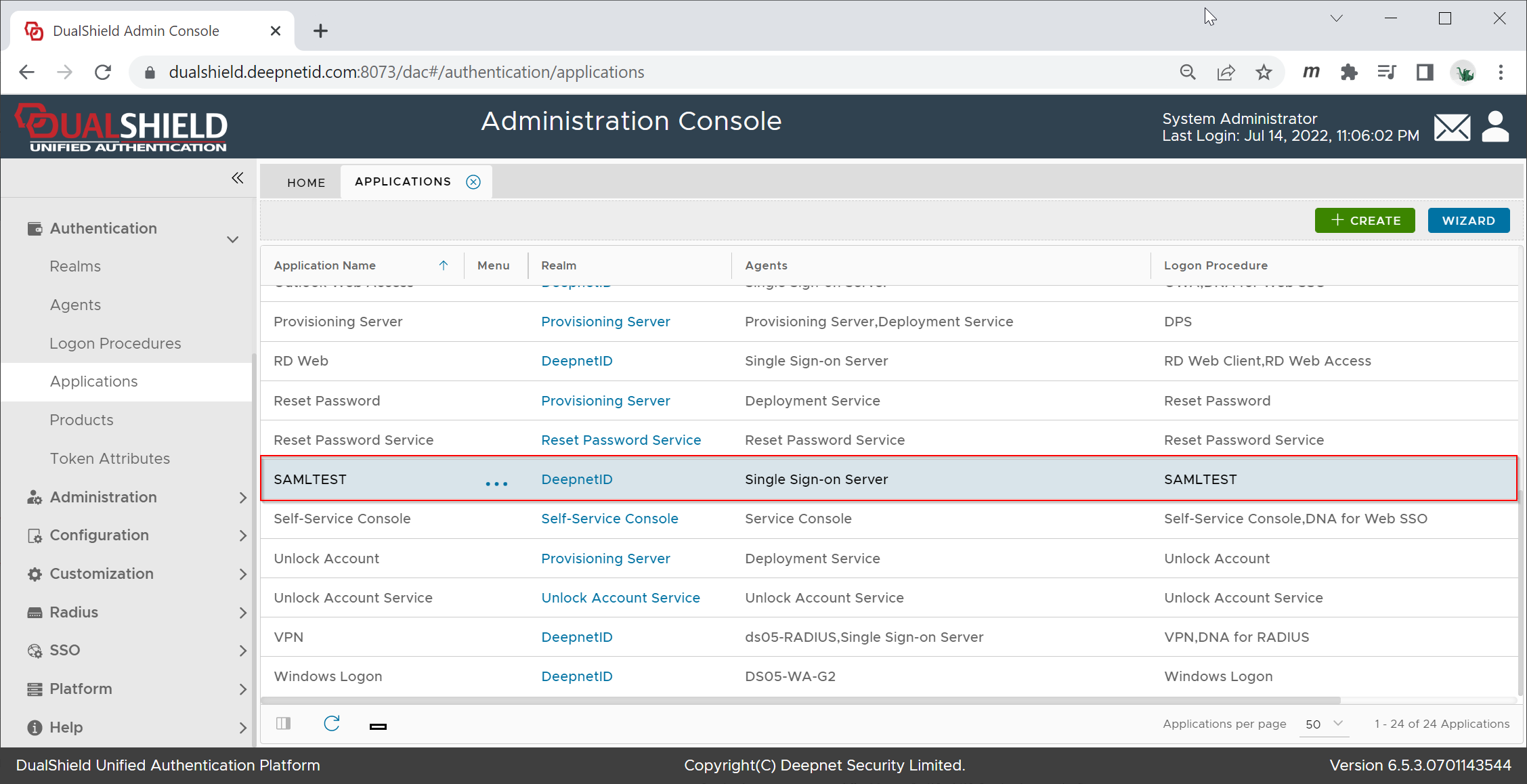1527x784 pixels.
Task: Toggle column chooser icon in footer
Action: tap(284, 724)
